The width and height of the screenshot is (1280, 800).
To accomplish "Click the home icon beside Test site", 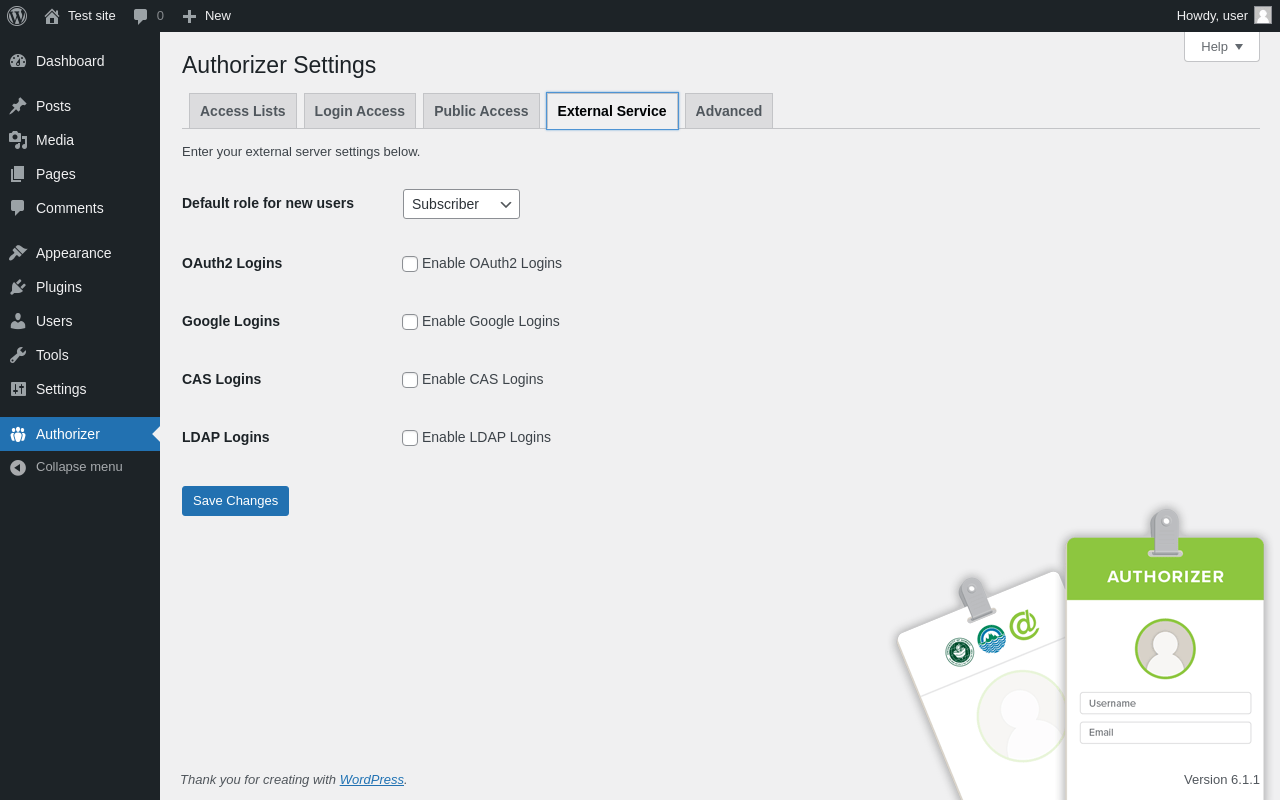I will point(52,16).
